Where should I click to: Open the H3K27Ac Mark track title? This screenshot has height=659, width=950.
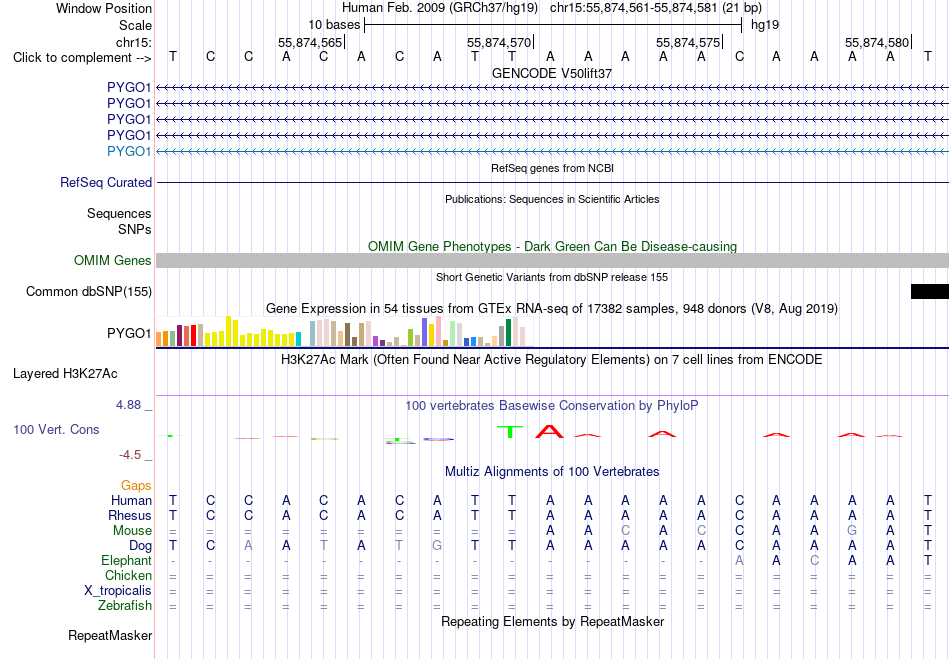coord(552,359)
